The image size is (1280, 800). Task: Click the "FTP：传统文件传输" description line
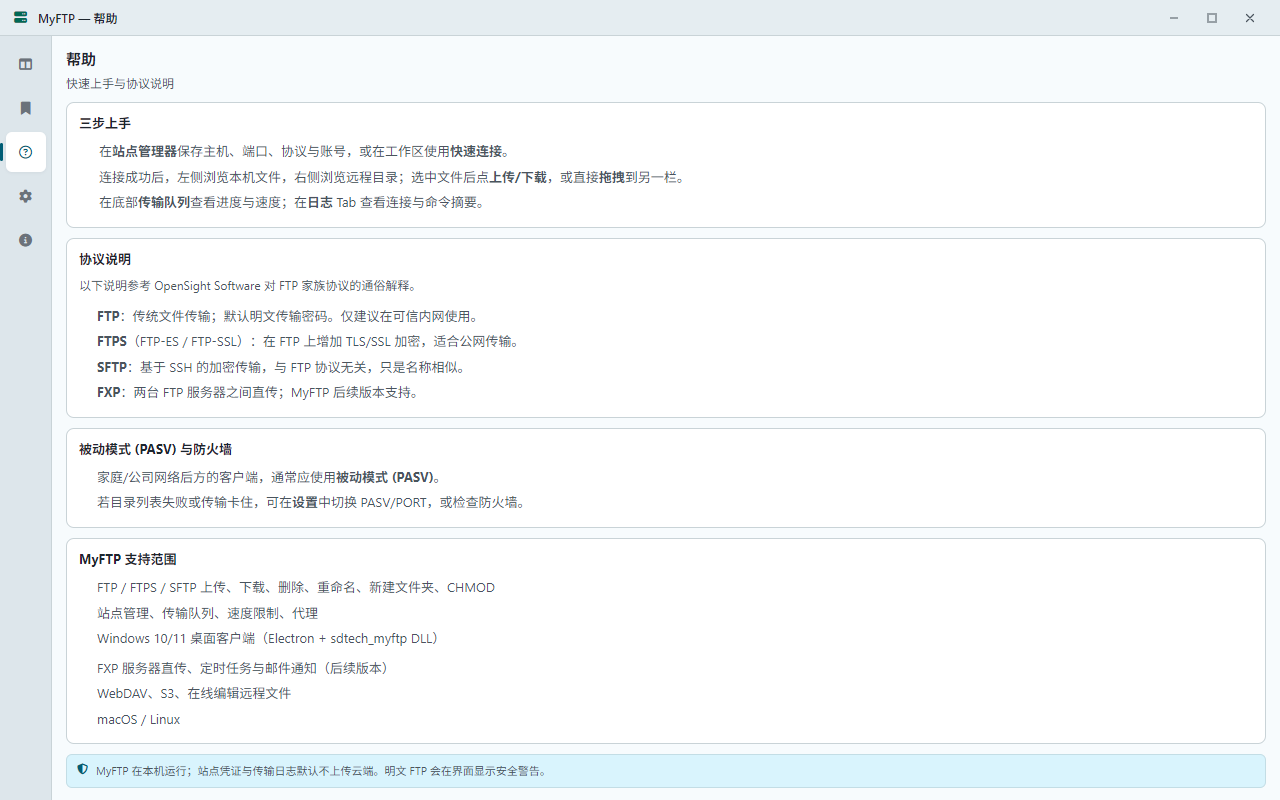(x=288, y=316)
